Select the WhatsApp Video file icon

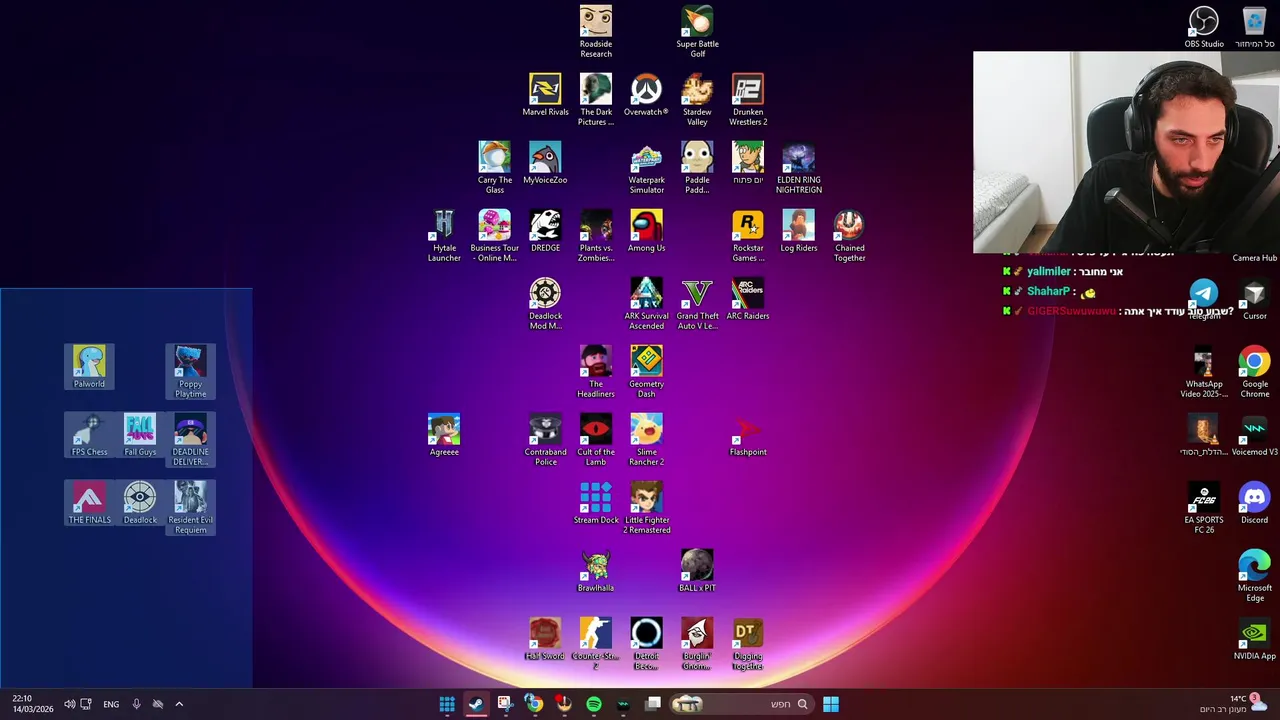tap(1204, 372)
